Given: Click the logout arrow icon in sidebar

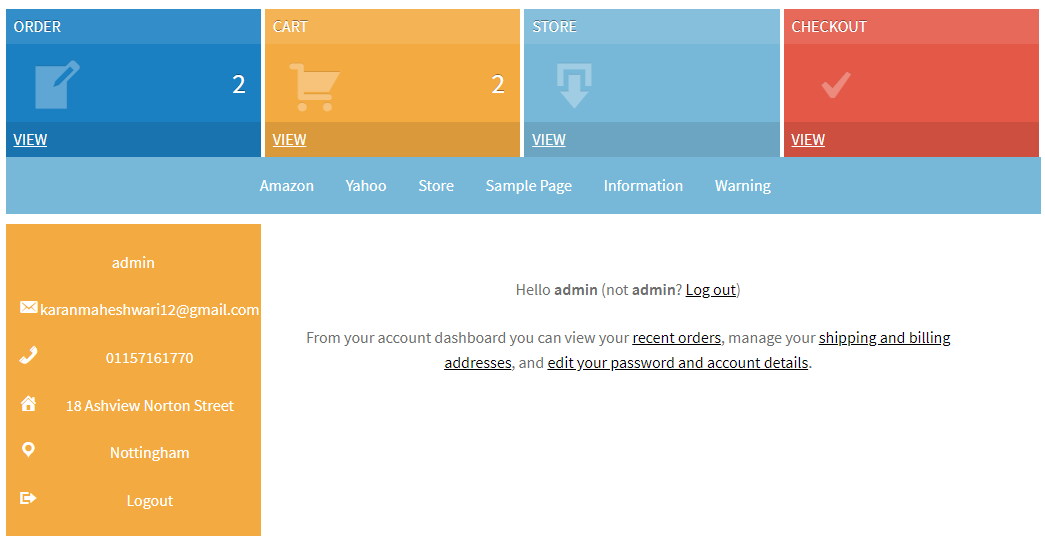Looking at the screenshot, I should [x=28, y=498].
